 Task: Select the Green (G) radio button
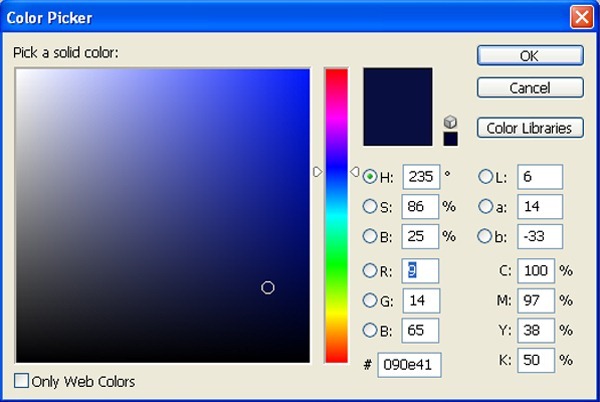[x=370, y=301]
